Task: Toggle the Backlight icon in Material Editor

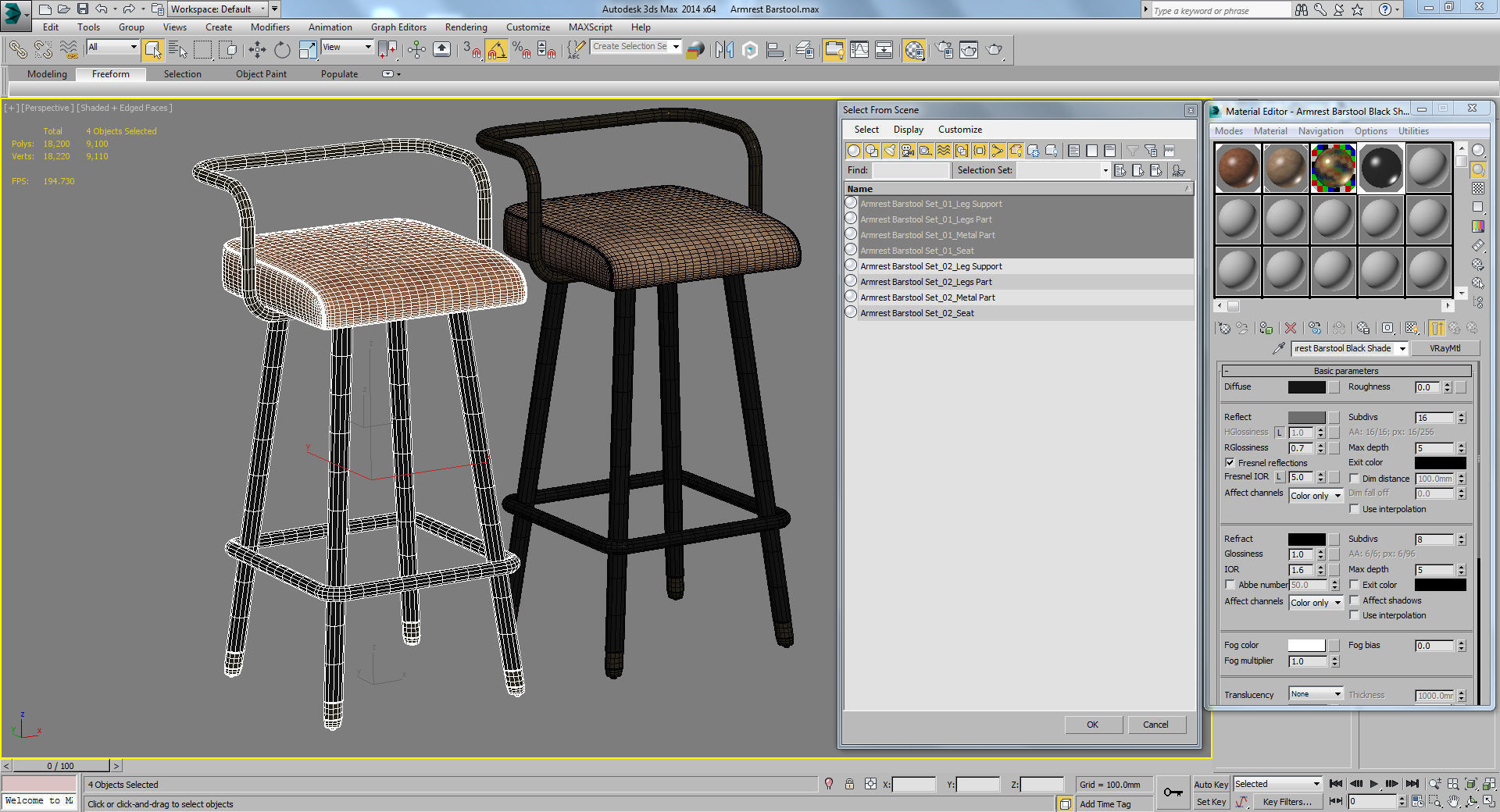Action: point(1478,169)
